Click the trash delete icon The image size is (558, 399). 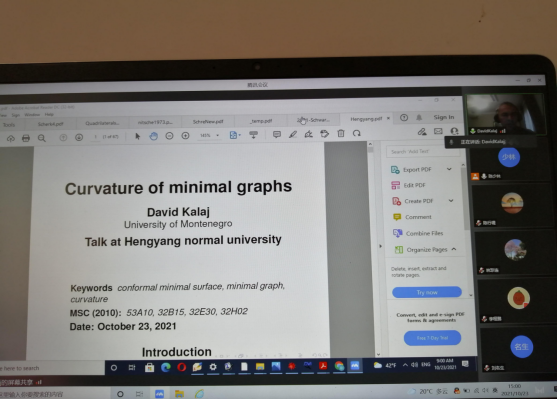(341, 133)
